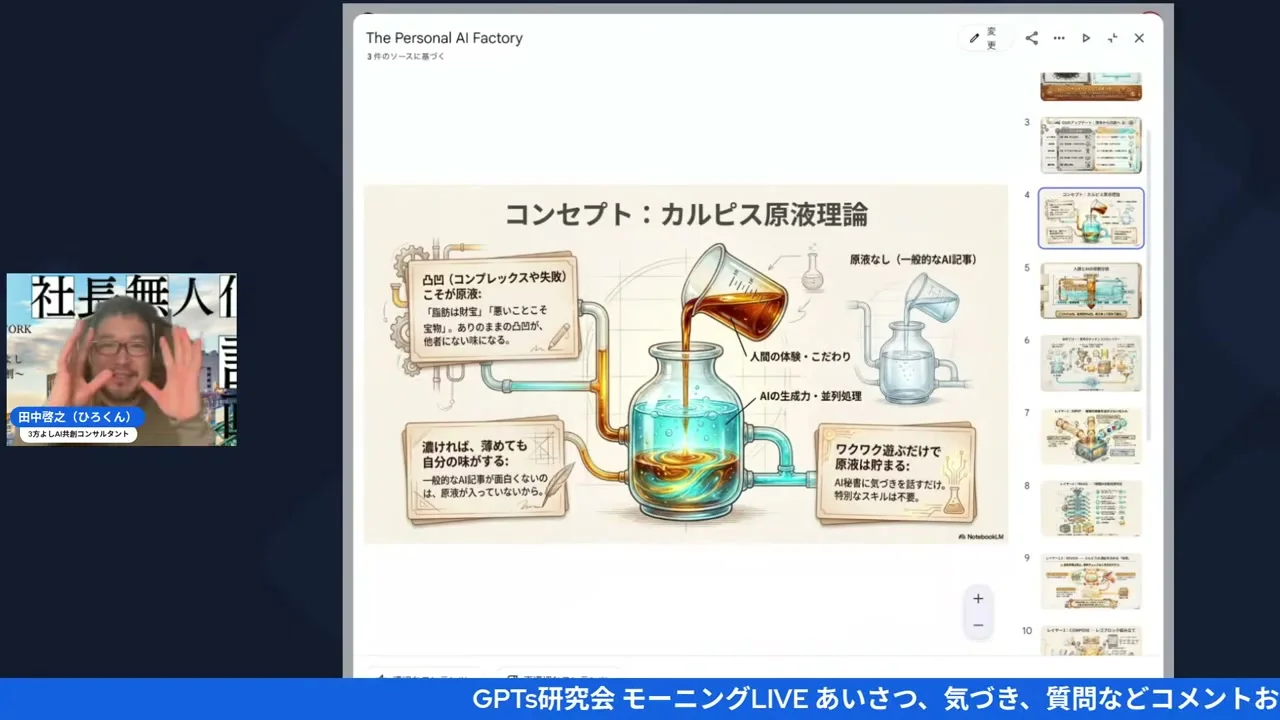Image resolution: width=1280 pixels, height=720 pixels.
Task: Select slide 3 thumbnail in the sidebar
Action: [1090, 145]
